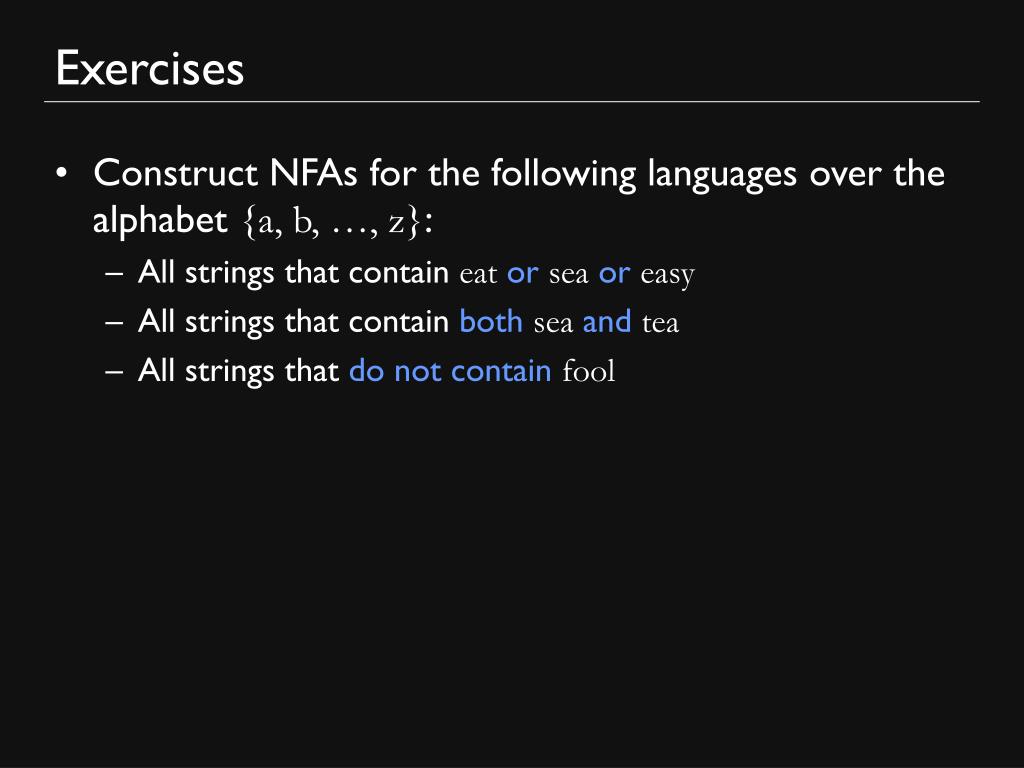
Task: Click the word "sea" between the two blue "or" words
Action: pos(568,274)
